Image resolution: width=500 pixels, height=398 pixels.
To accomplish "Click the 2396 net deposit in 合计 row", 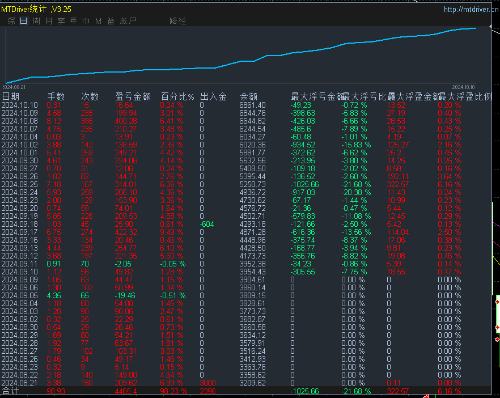I will pyautogui.click(x=208, y=391).
